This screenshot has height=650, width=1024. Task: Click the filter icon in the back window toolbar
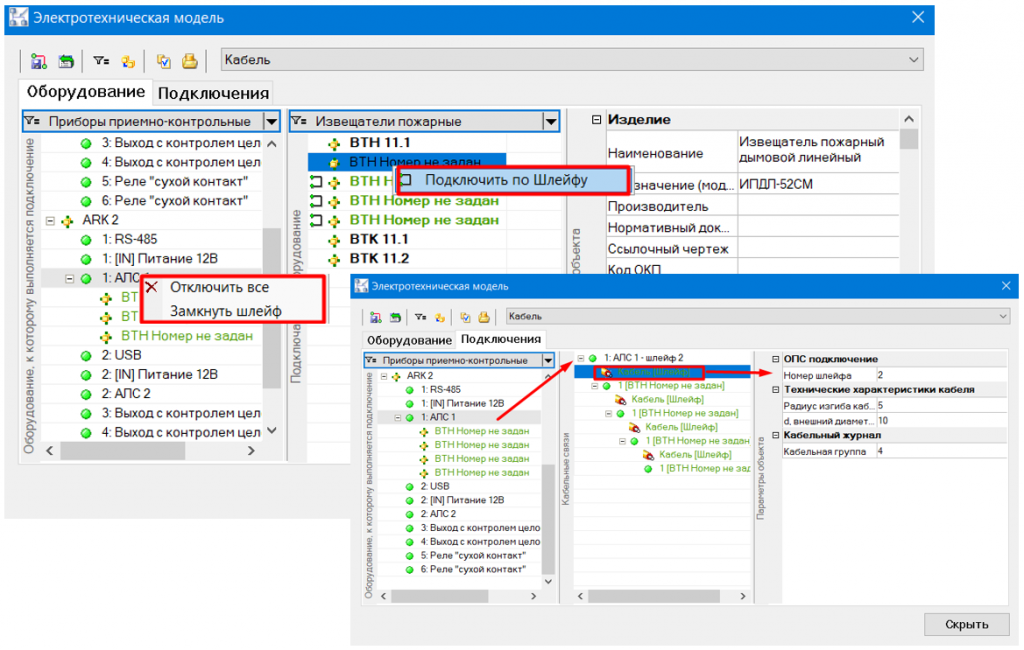coord(101,61)
